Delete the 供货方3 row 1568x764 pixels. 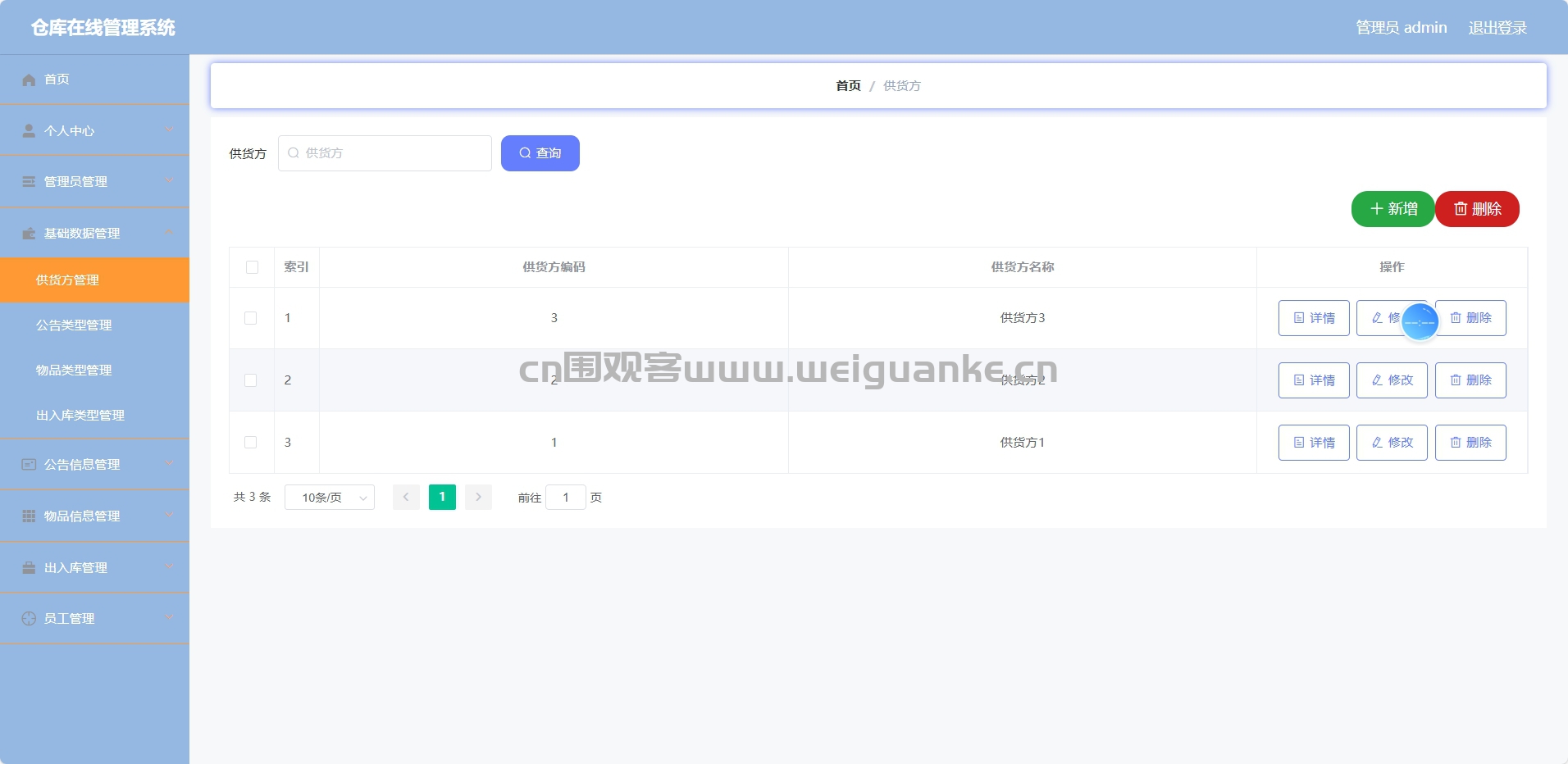tap(1470, 318)
